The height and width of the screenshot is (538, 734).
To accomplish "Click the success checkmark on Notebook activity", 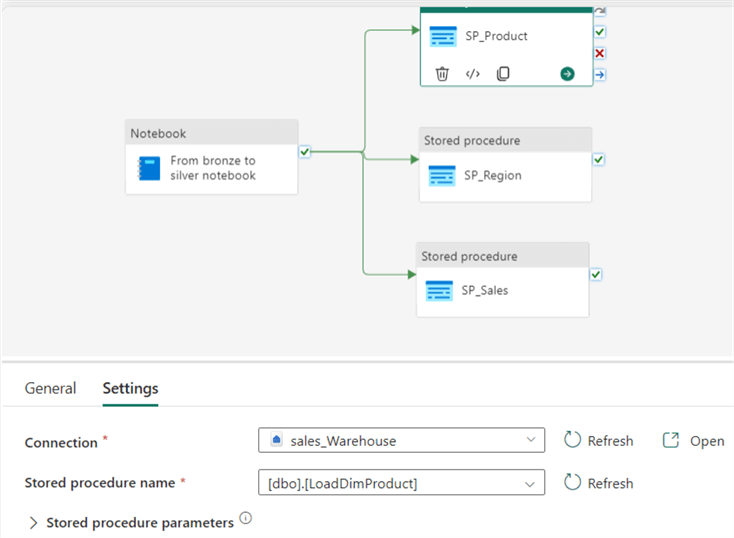I will pos(305,152).
